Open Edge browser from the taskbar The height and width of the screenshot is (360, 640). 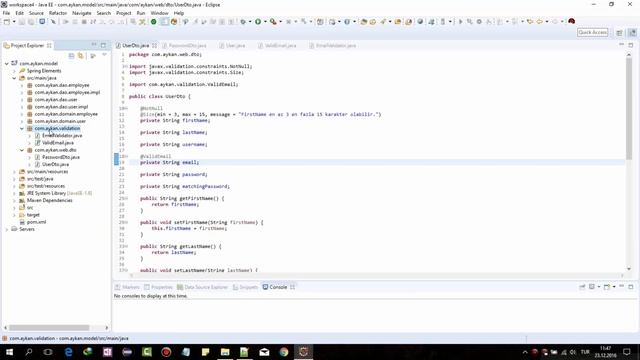click(68, 352)
